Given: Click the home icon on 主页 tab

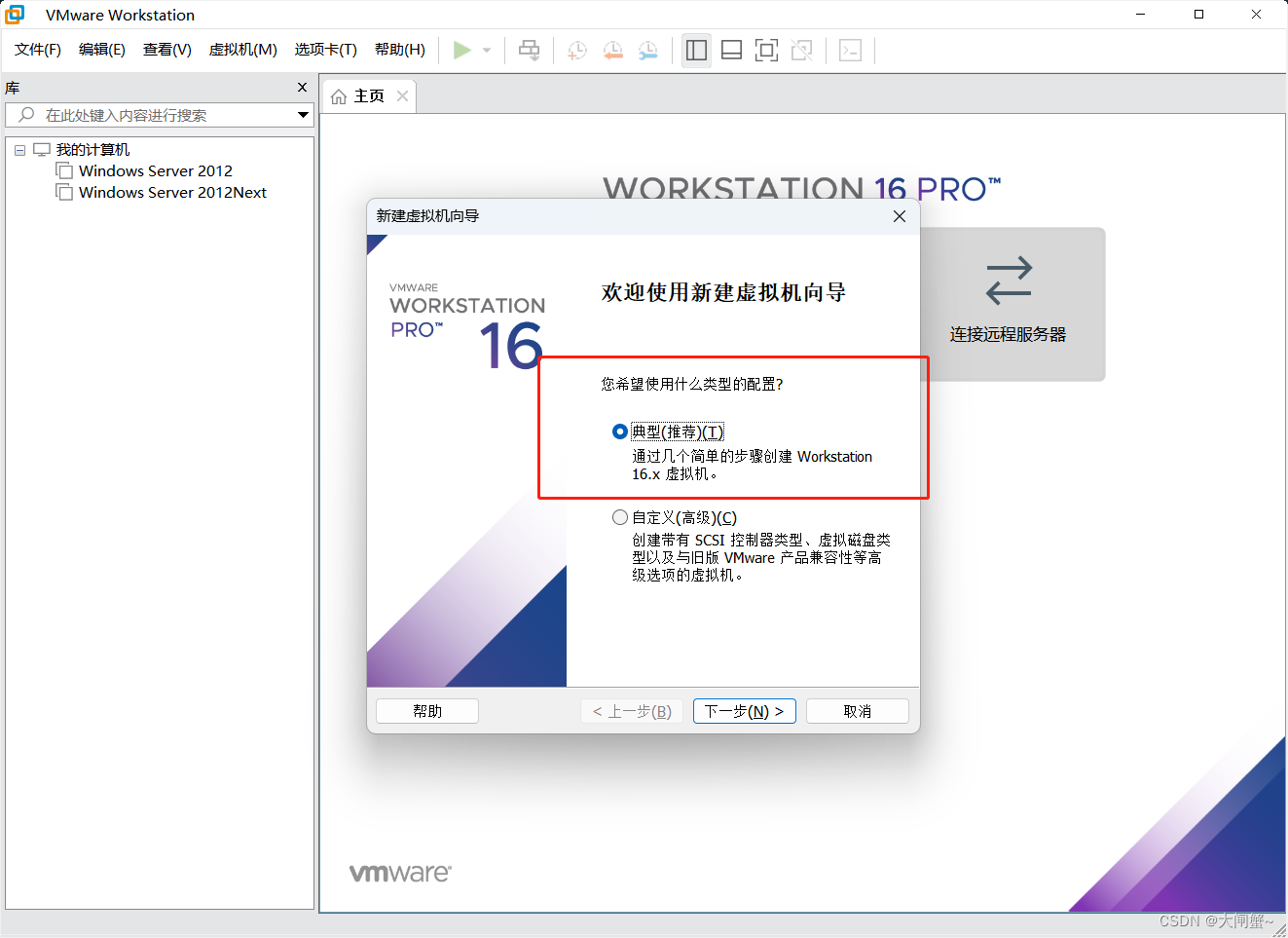Looking at the screenshot, I should 339,96.
